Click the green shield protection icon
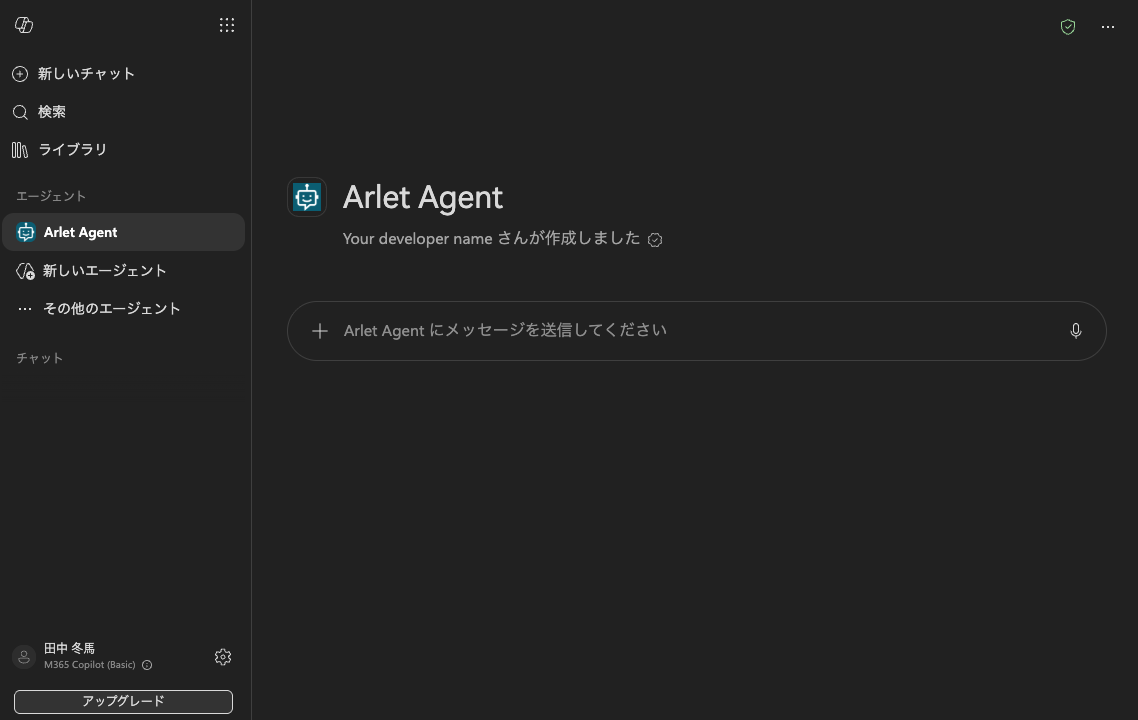This screenshot has height=720, width=1138. click(1068, 27)
